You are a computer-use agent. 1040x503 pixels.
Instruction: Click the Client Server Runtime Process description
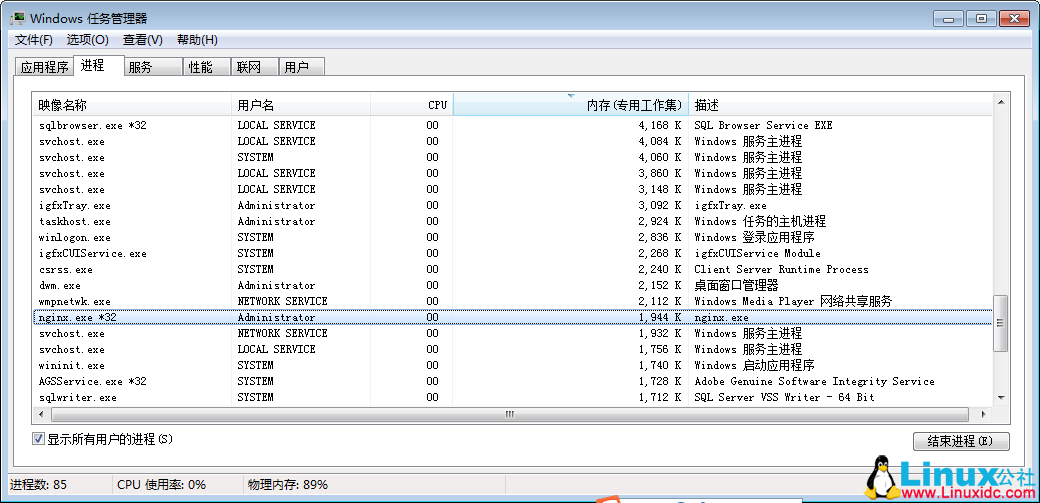tap(781, 269)
